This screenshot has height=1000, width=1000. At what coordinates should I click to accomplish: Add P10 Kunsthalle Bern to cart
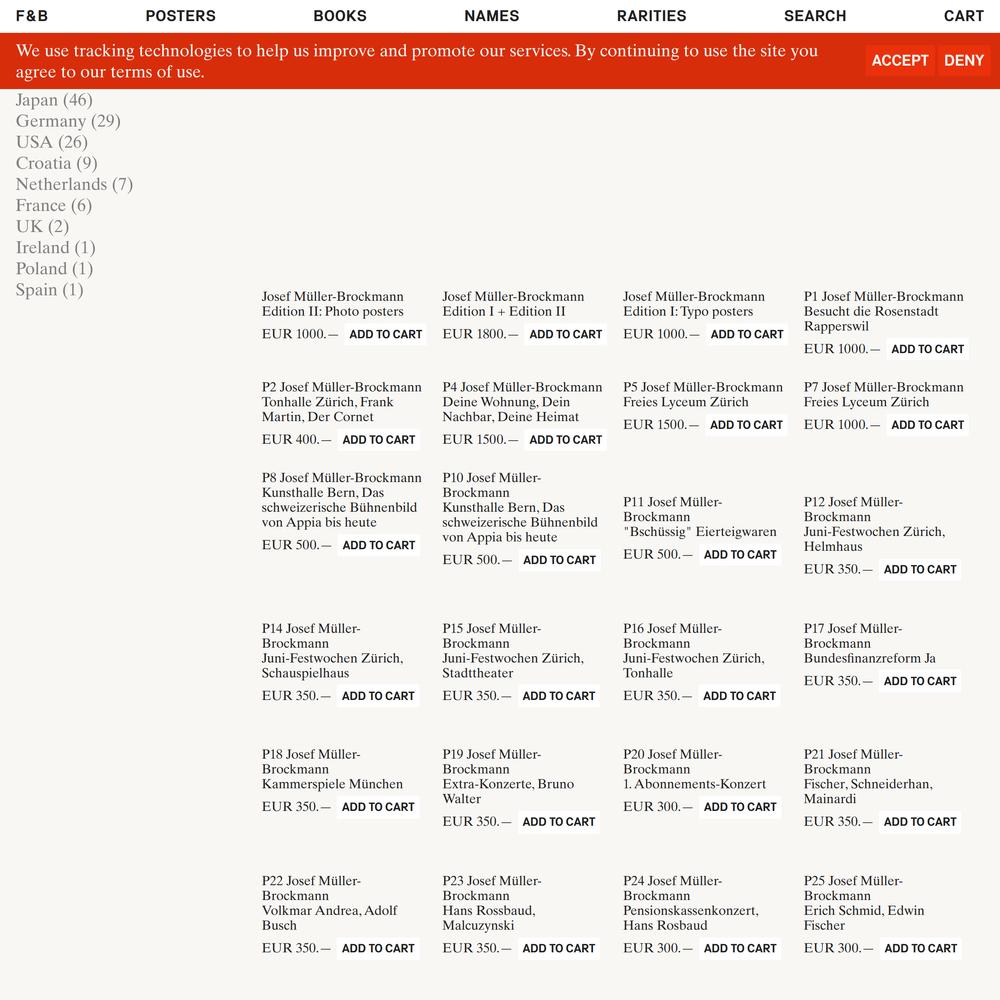(x=559, y=561)
